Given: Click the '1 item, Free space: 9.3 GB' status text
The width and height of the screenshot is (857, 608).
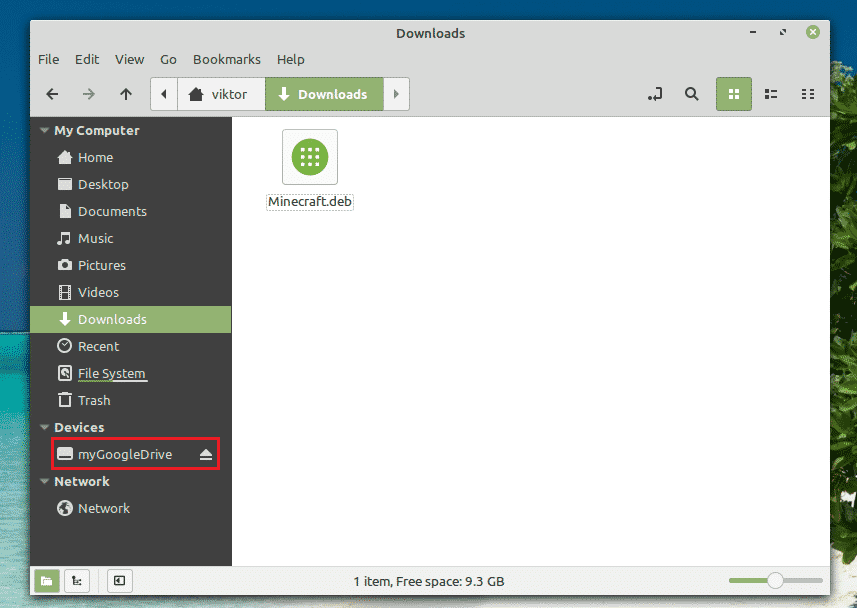Looking at the screenshot, I should tap(428, 581).
